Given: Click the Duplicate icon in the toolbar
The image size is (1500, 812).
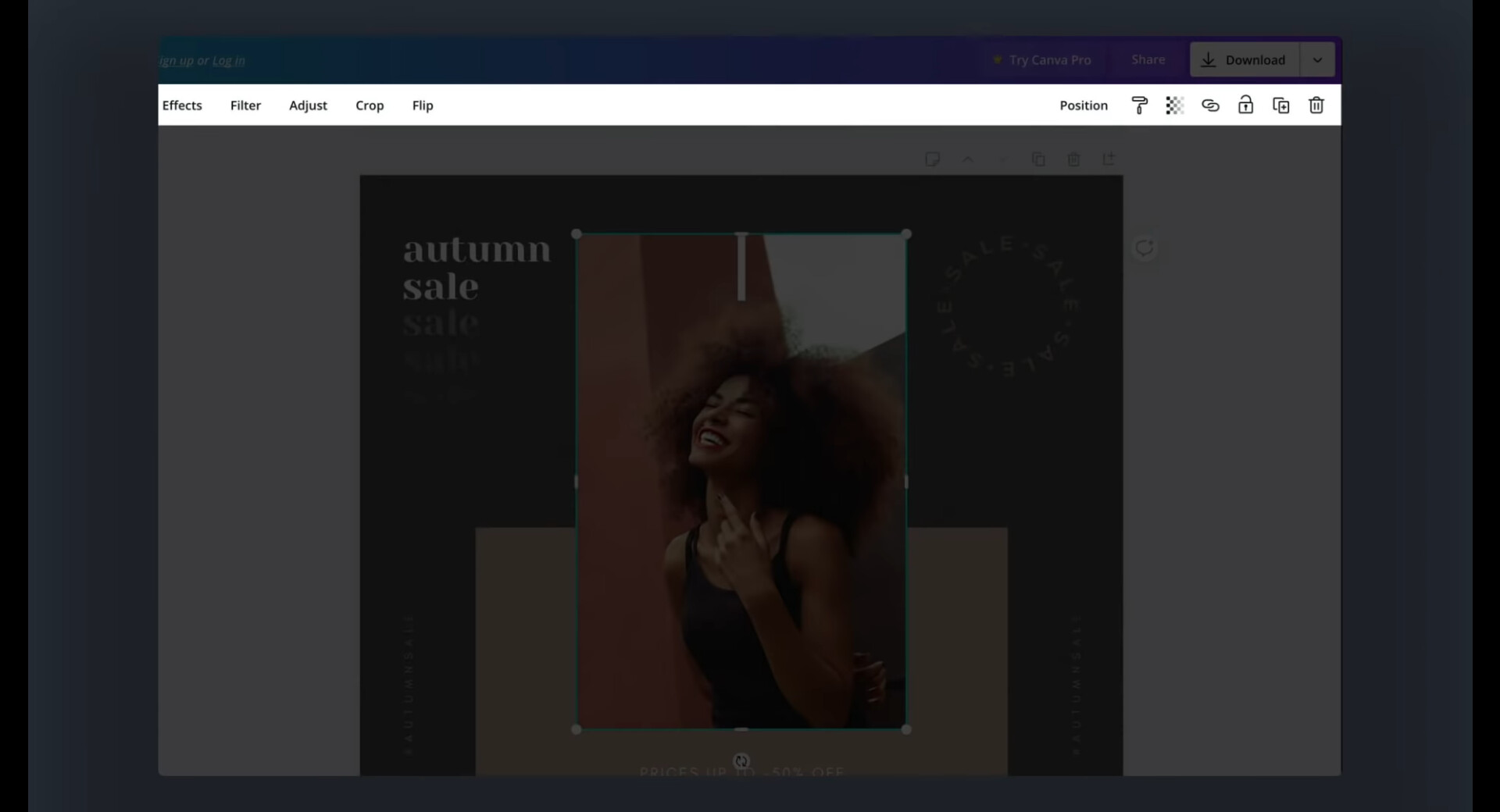Looking at the screenshot, I should (x=1281, y=105).
